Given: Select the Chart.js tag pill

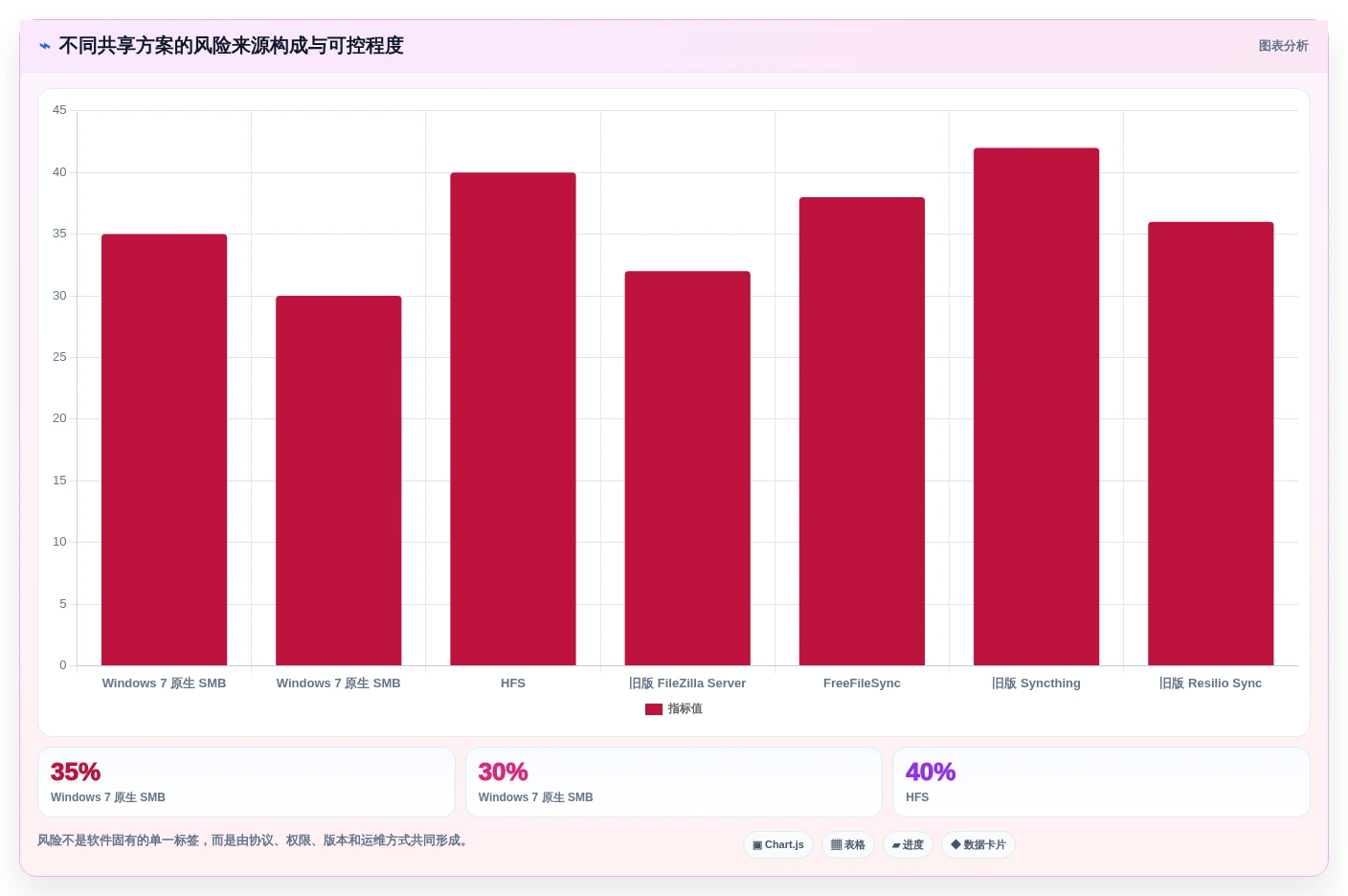Looking at the screenshot, I should pos(778,845).
